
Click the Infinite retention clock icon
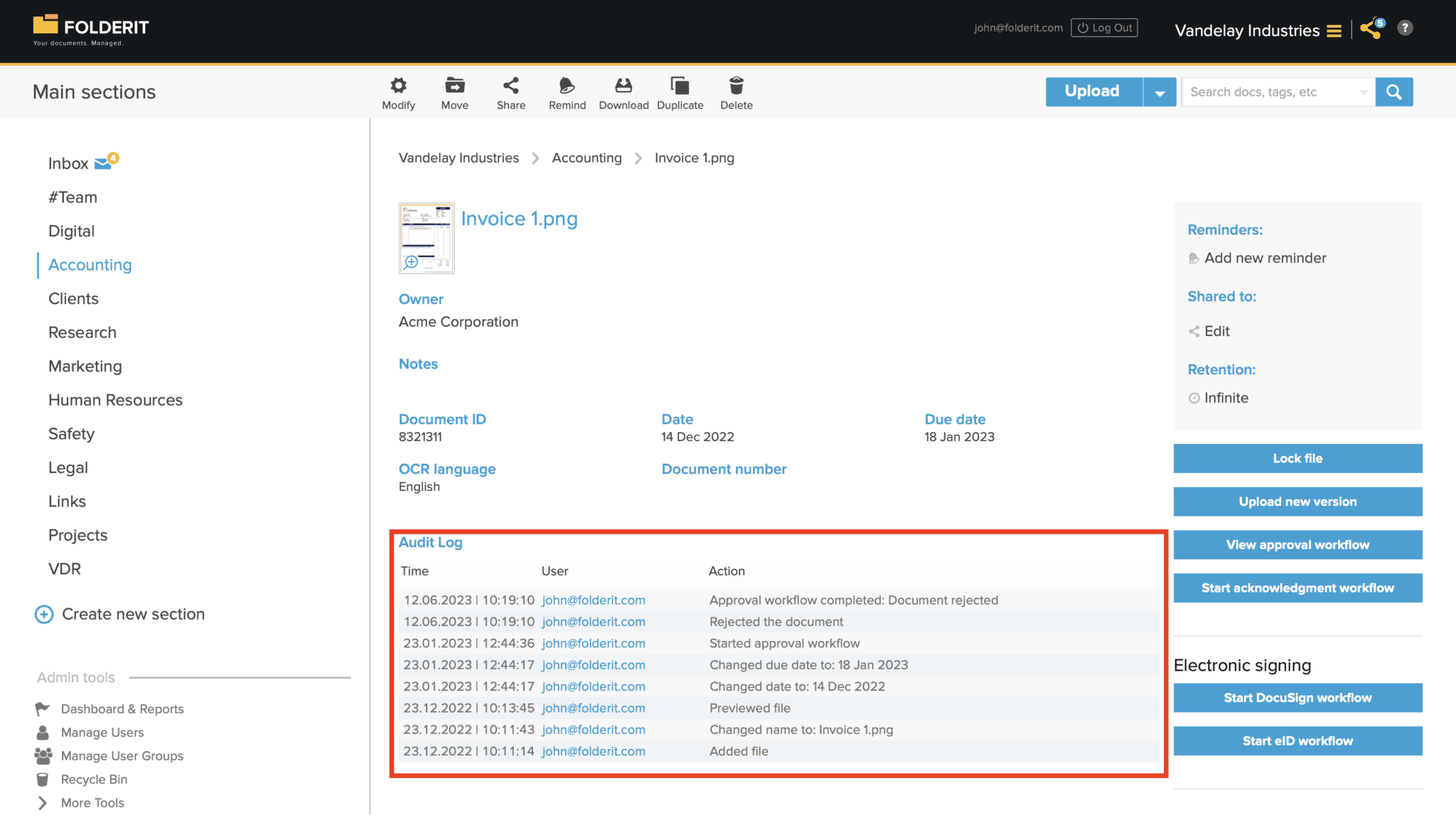click(1194, 399)
